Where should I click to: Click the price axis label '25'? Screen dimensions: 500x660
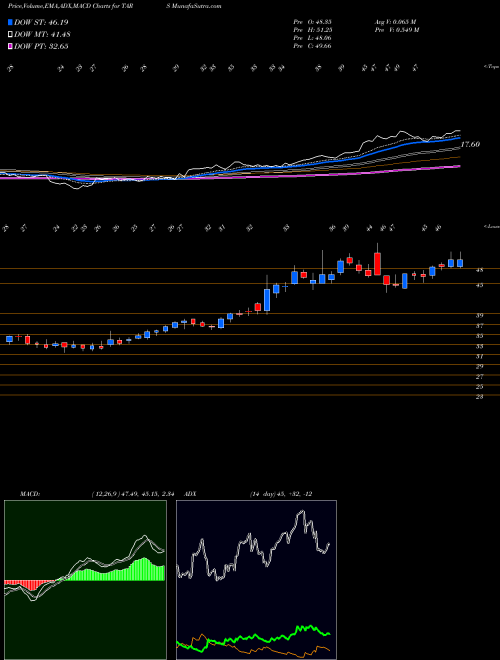[479, 386]
